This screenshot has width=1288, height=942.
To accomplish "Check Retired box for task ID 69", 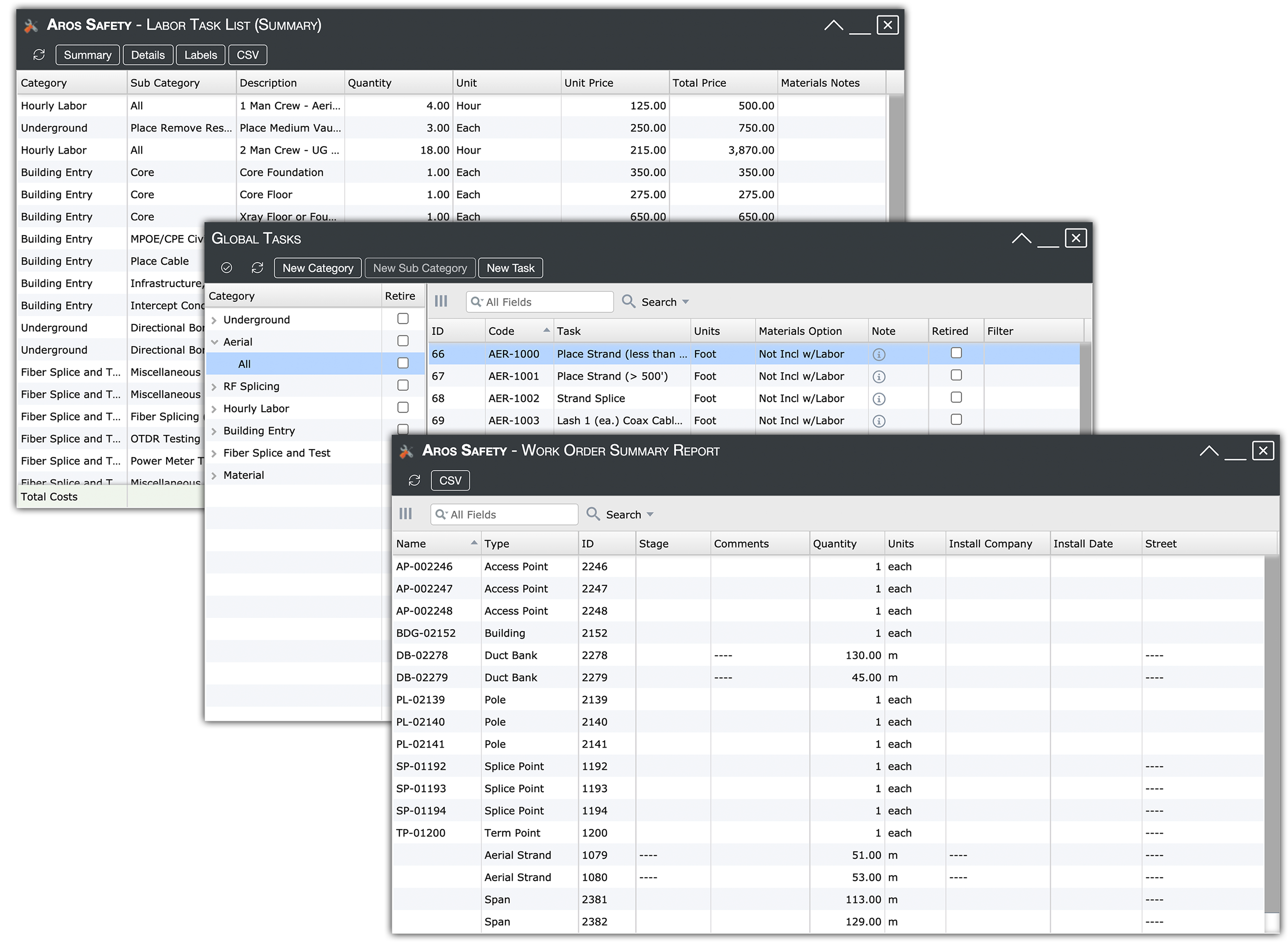I will [x=956, y=420].
